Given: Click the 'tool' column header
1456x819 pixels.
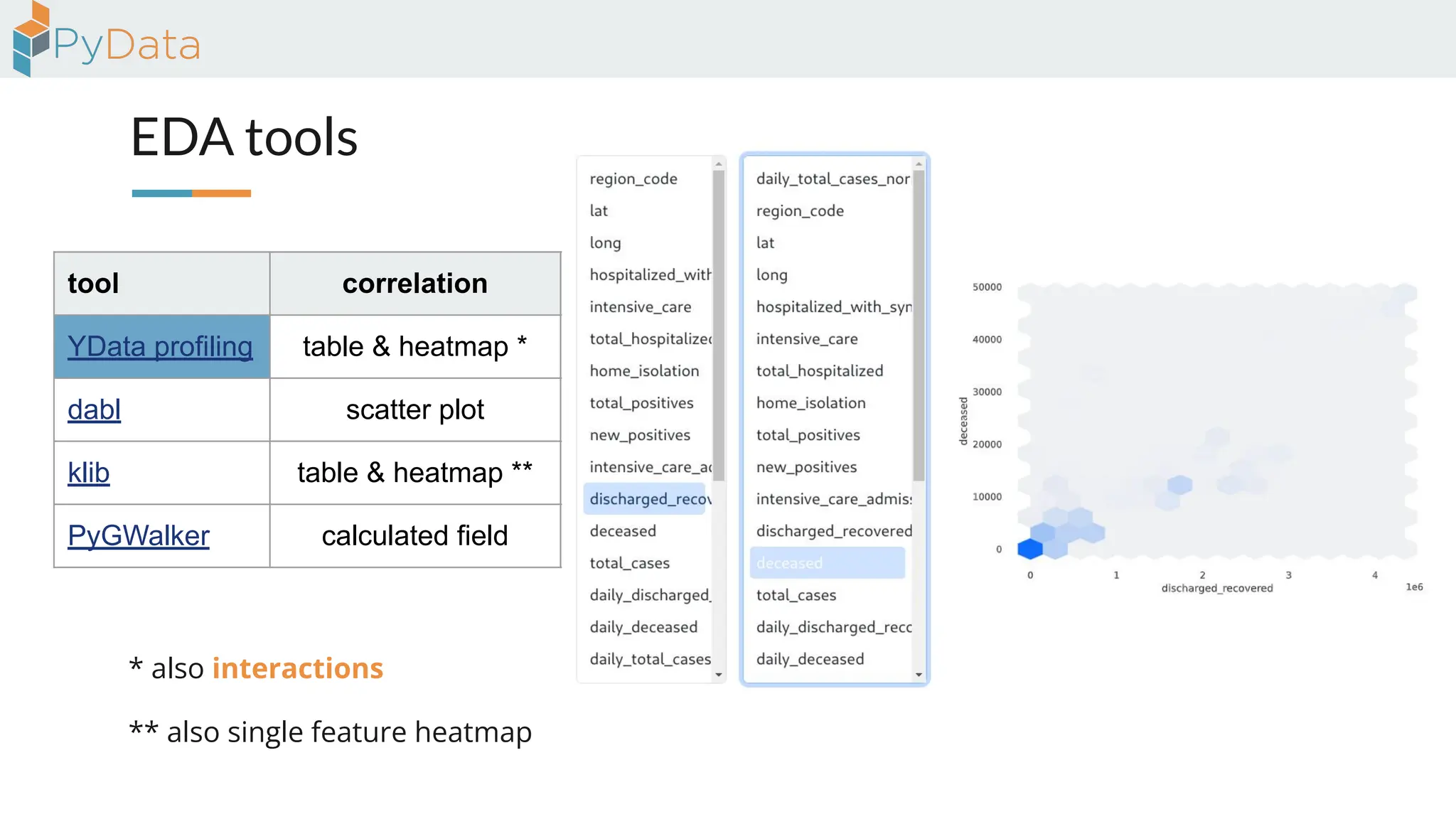Looking at the screenshot, I should point(162,284).
